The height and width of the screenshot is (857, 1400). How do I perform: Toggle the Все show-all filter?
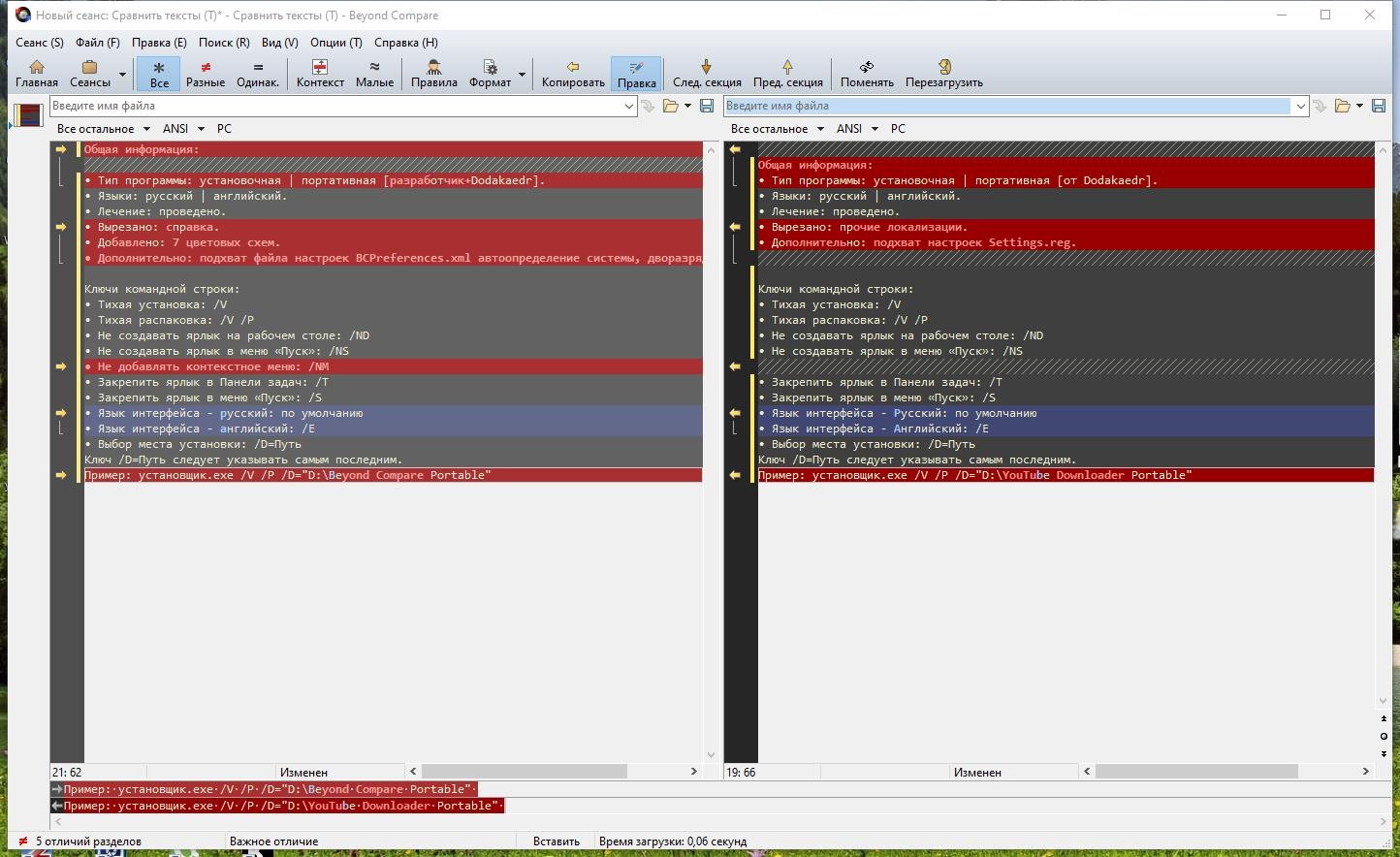pos(159,73)
